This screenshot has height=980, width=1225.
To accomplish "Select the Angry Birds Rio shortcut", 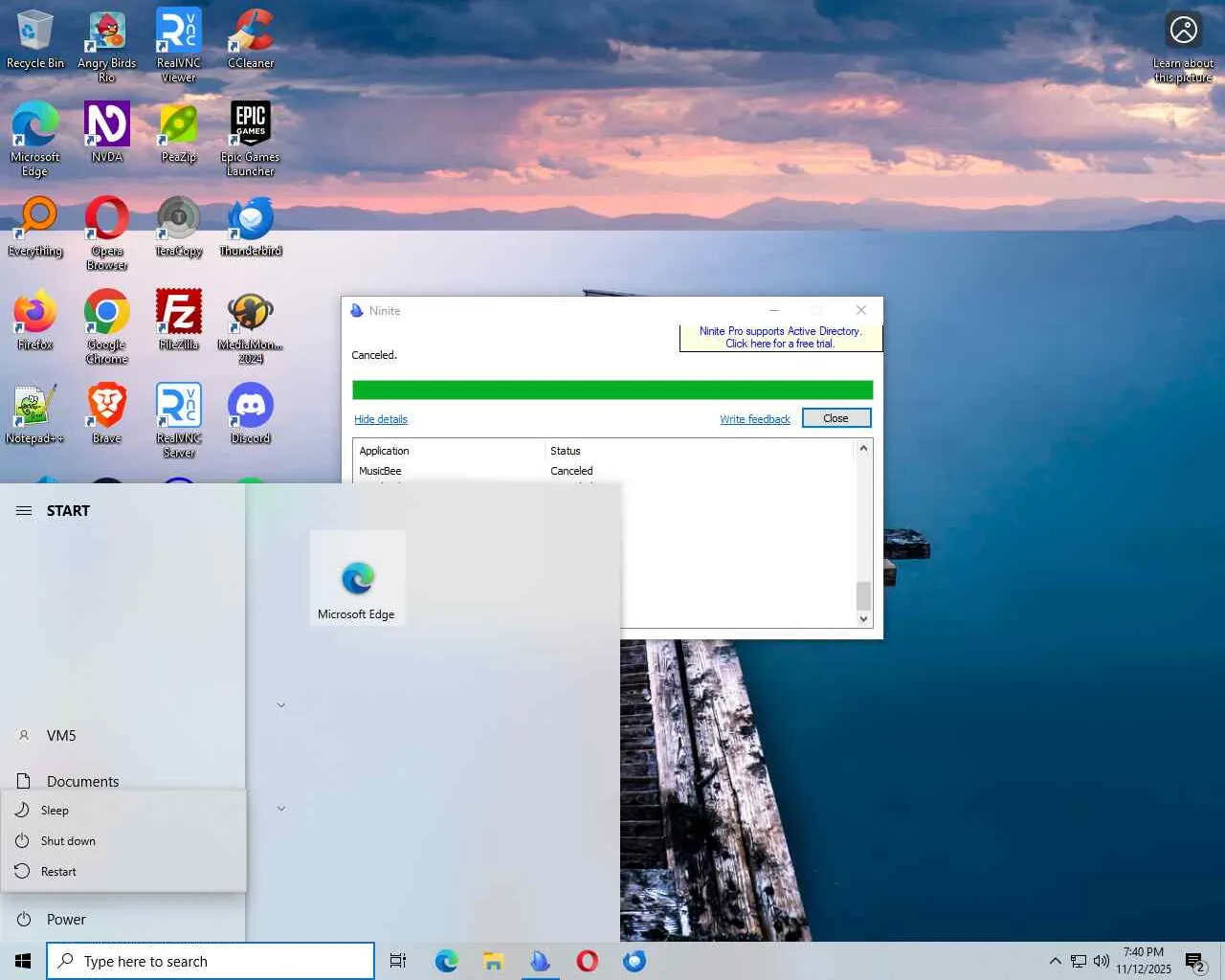I will [x=107, y=47].
